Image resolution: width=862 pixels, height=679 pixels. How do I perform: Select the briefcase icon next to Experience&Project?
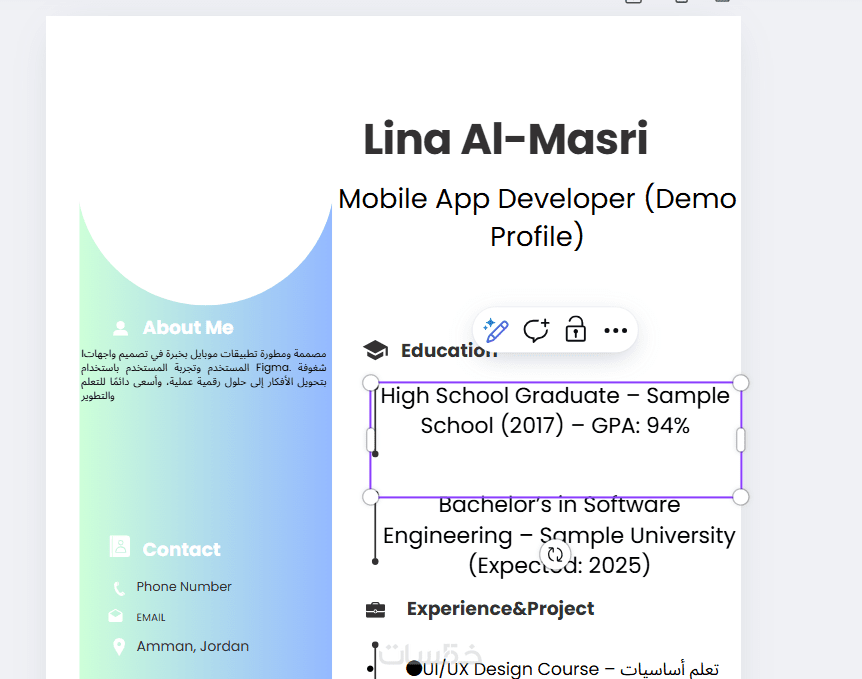coord(375,609)
